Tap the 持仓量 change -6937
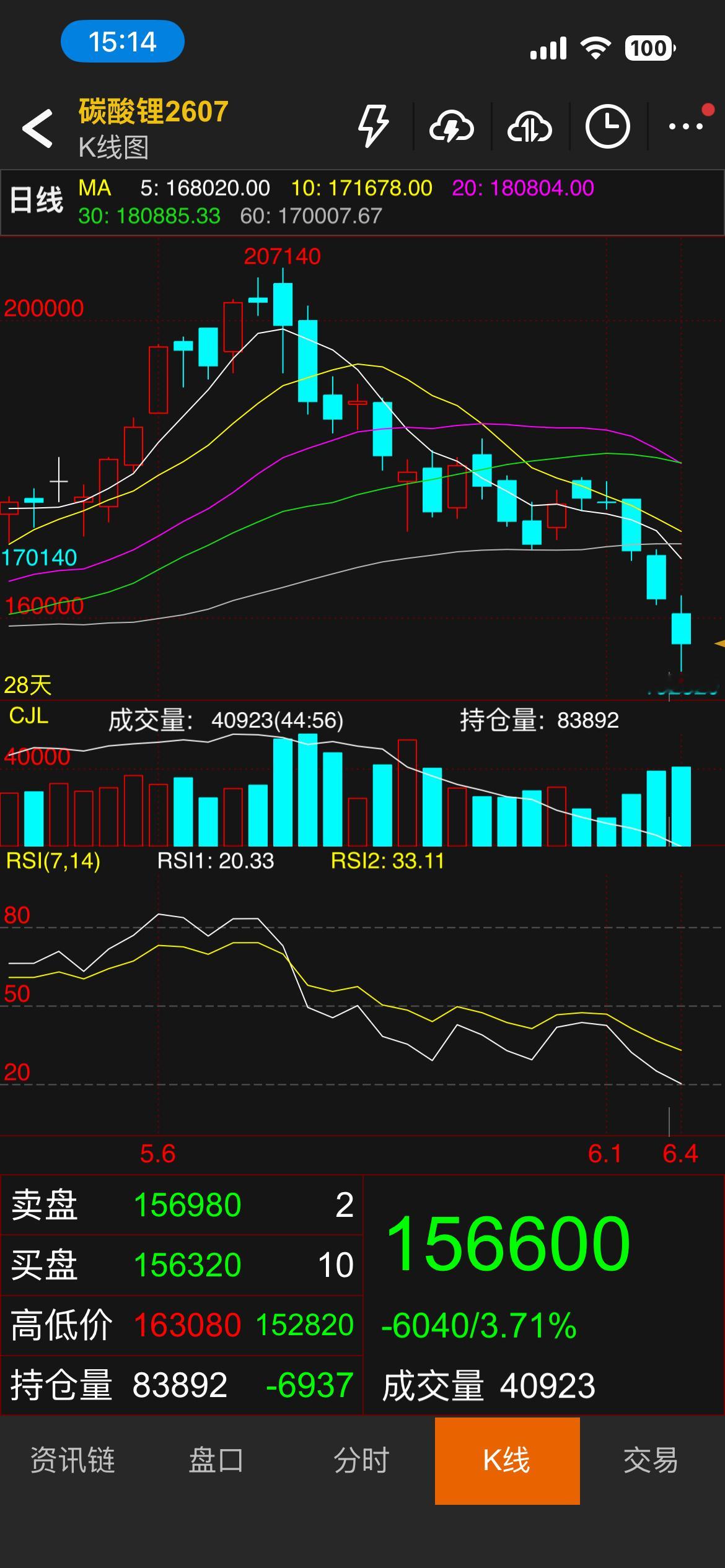 click(x=309, y=1385)
